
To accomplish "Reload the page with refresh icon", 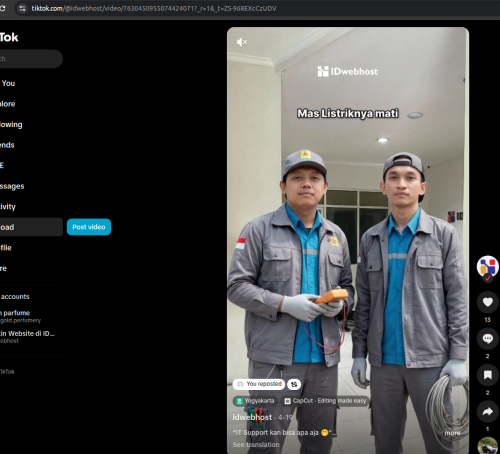I will click(2, 8).
